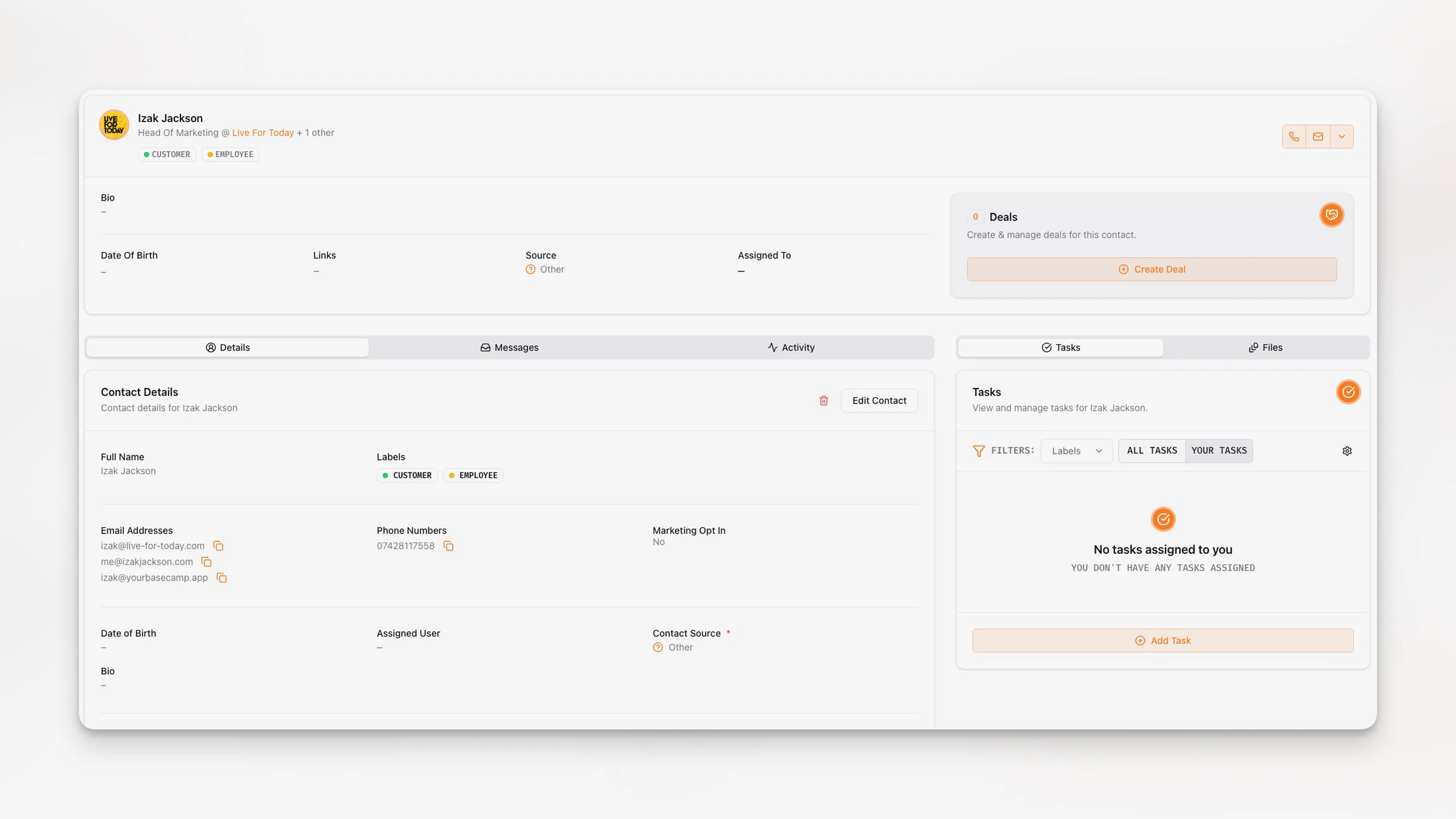Select the ALL TASKS toggle
1456x819 pixels.
point(1152,451)
